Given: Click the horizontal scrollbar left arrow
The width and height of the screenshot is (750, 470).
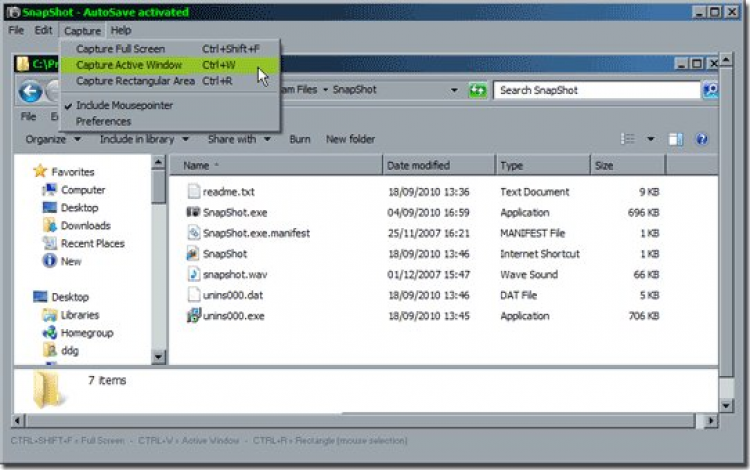Looking at the screenshot, I should pyautogui.click(x=18, y=421).
